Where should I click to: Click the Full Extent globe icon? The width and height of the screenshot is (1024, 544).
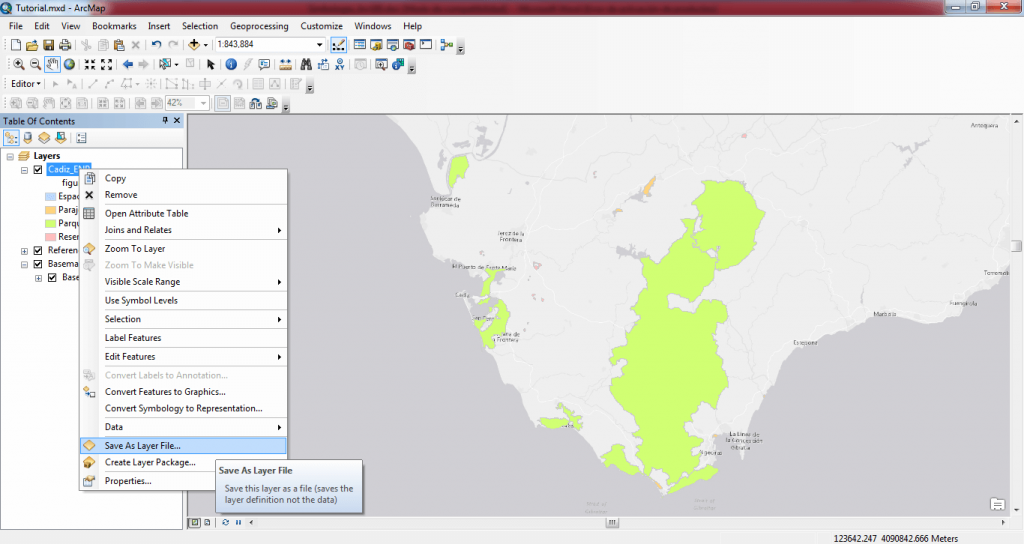pos(69,64)
